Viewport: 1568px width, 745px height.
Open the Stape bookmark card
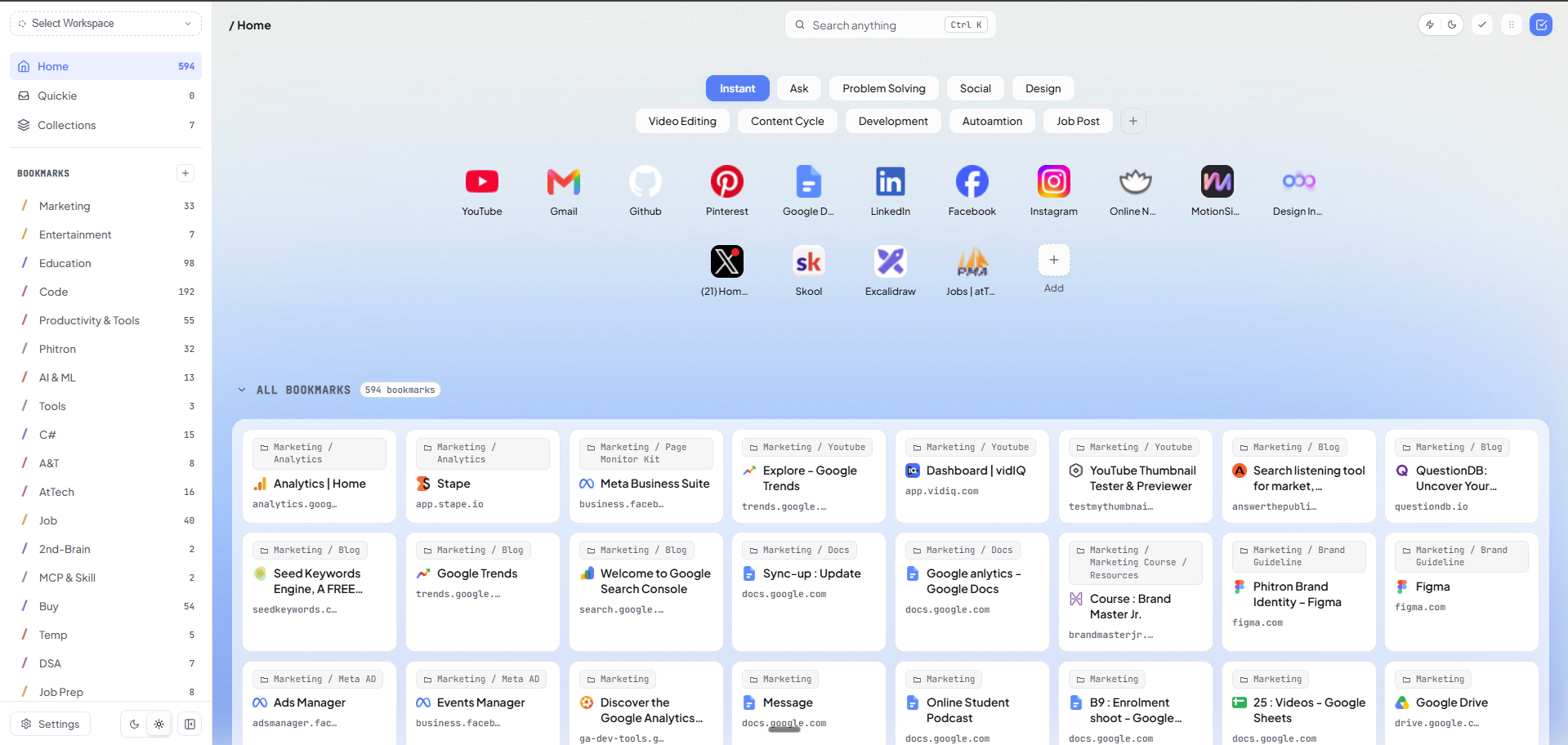(483, 476)
